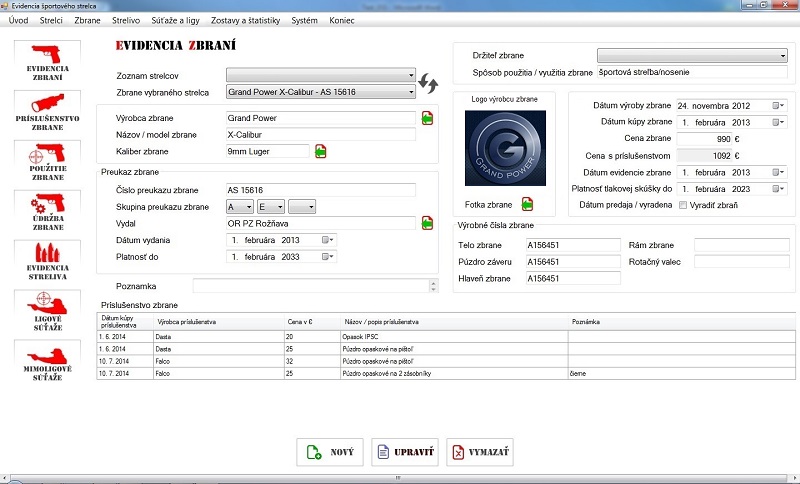Click Fotka zbrane green image icon
The image size is (800, 484).
(527, 204)
